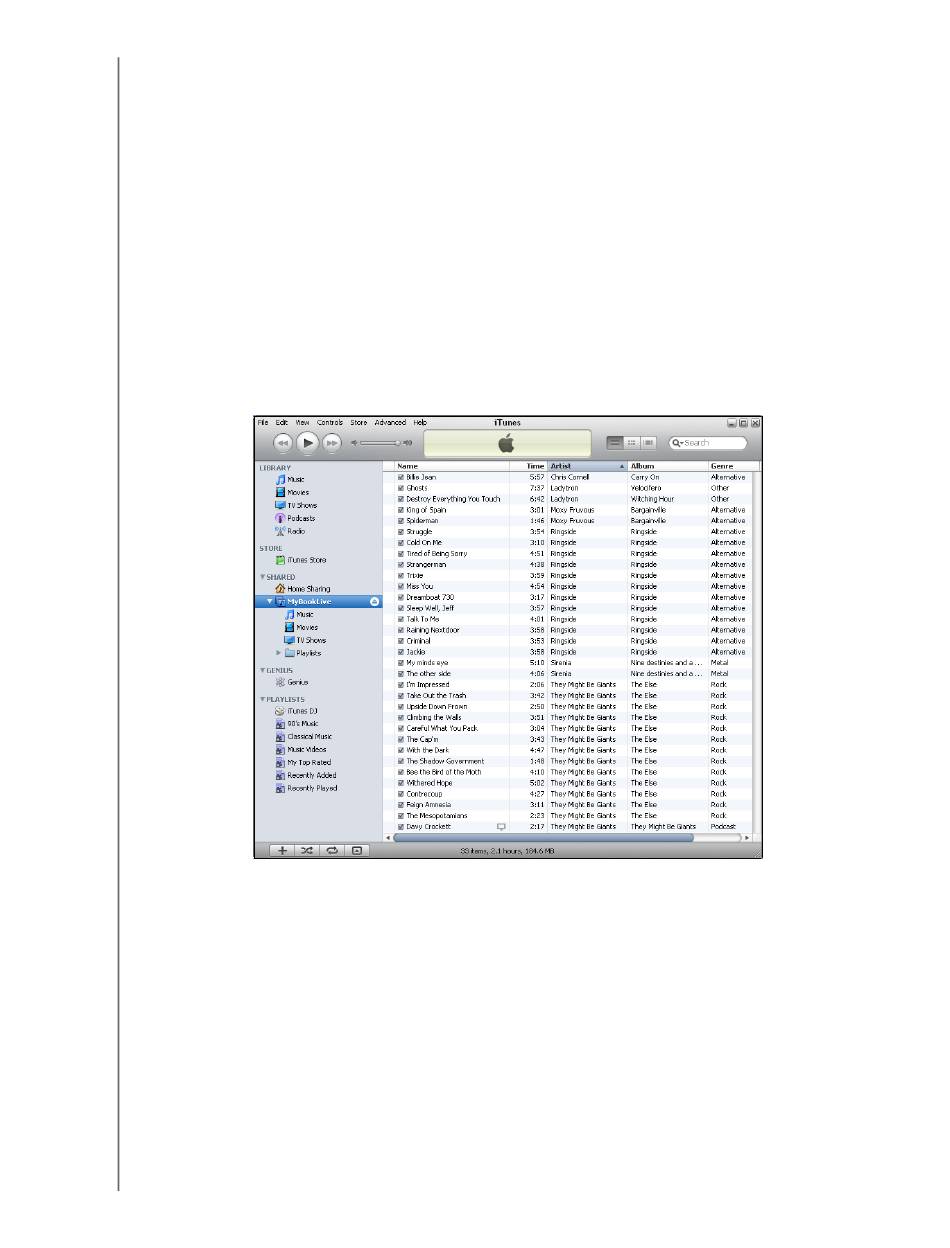Start playback with the Play button
Screen dimensions: 950x1248
(308, 442)
